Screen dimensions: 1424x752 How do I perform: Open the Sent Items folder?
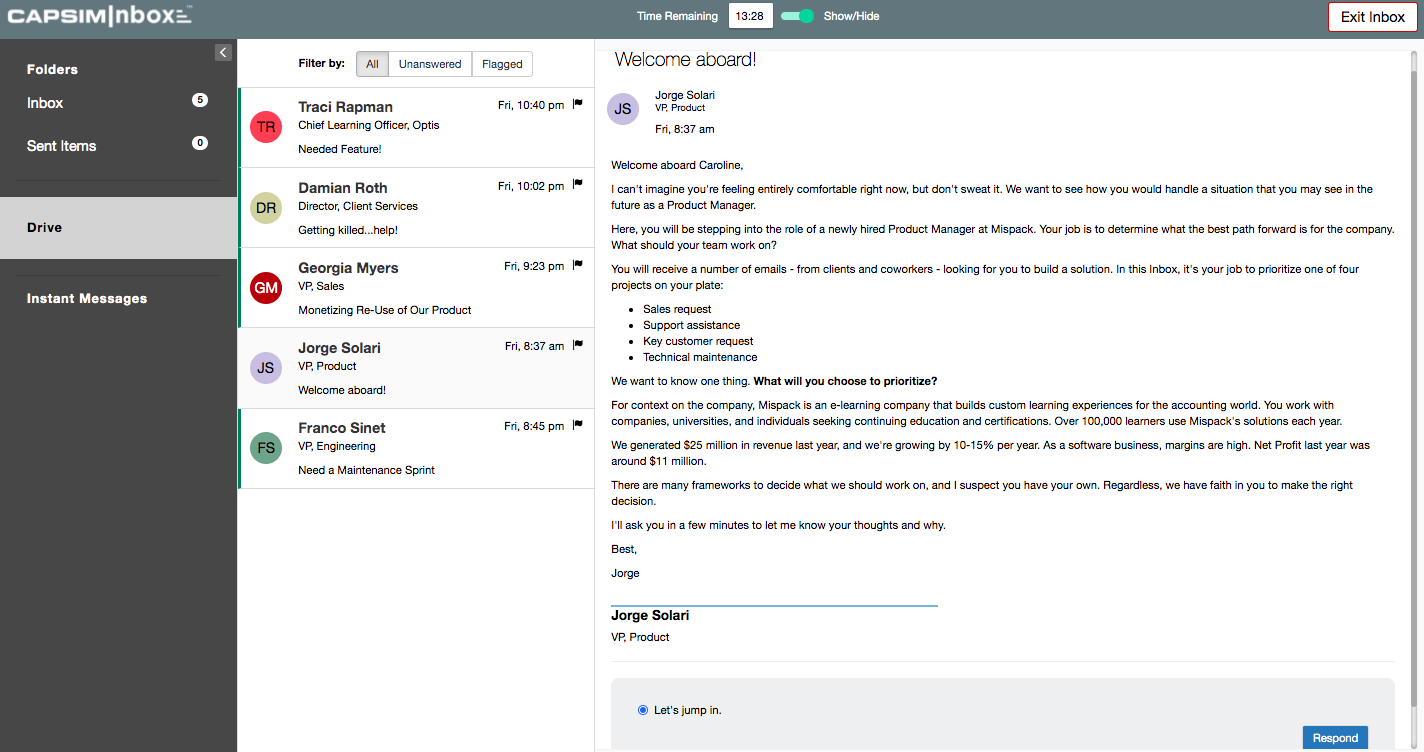point(62,146)
